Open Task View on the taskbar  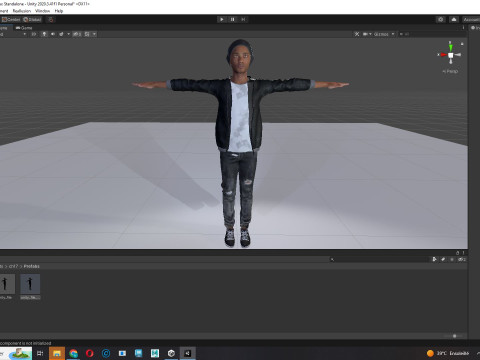40,353
